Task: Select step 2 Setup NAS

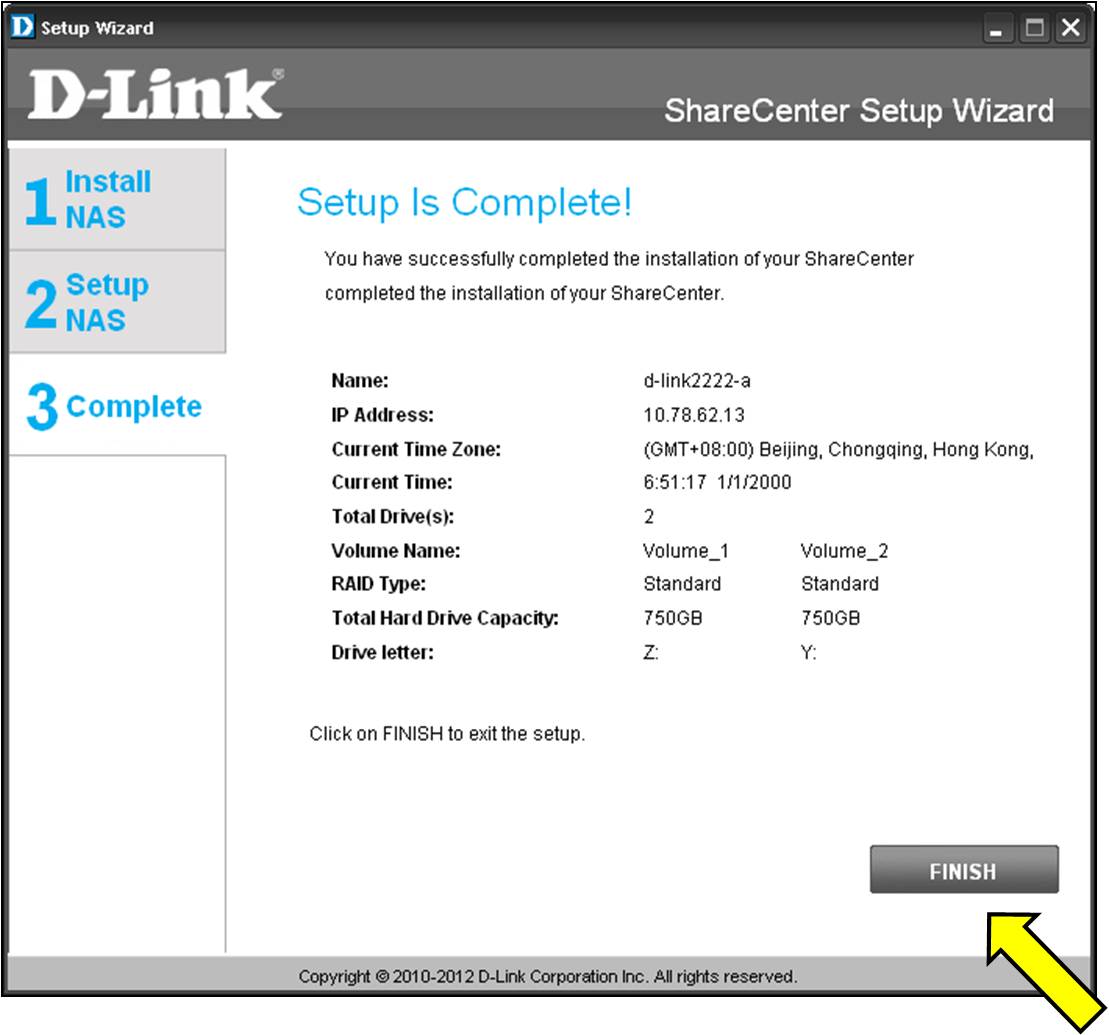Action: click(117, 302)
